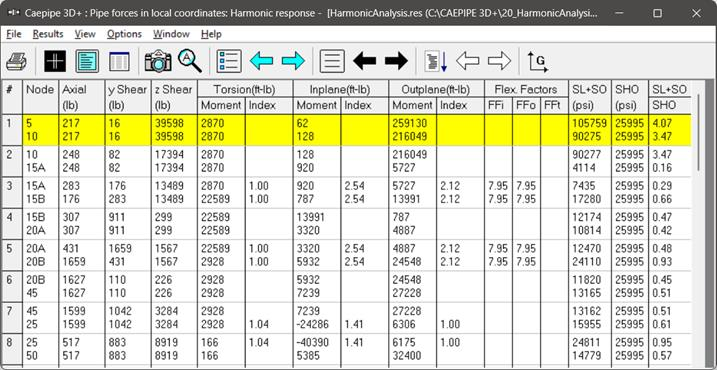This screenshot has width=717, height=370.
Task: Click the lines list icon
Action: coord(332,61)
